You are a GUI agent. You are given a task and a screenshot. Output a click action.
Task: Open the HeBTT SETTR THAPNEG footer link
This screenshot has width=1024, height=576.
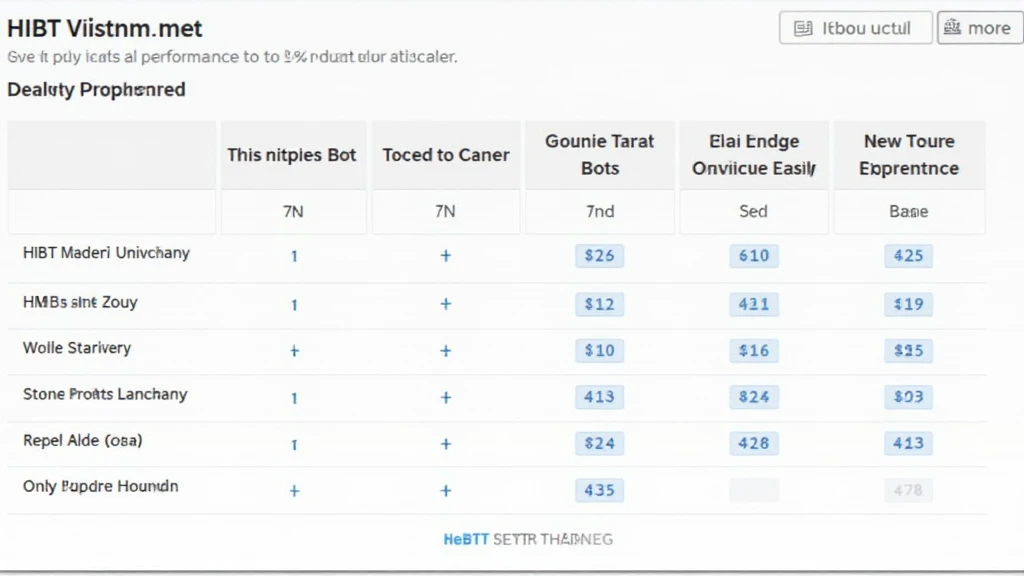[527, 539]
